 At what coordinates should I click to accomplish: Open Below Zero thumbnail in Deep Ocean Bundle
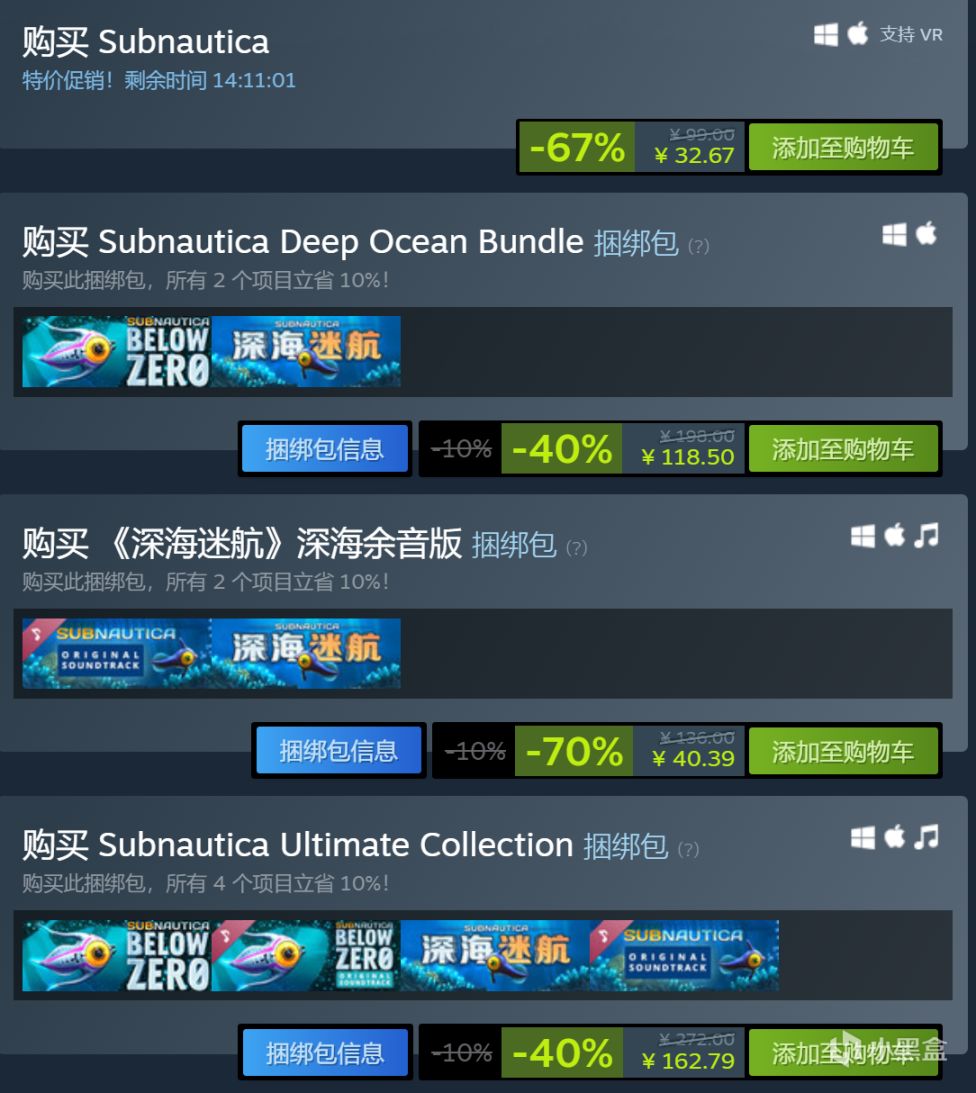click(116, 351)
